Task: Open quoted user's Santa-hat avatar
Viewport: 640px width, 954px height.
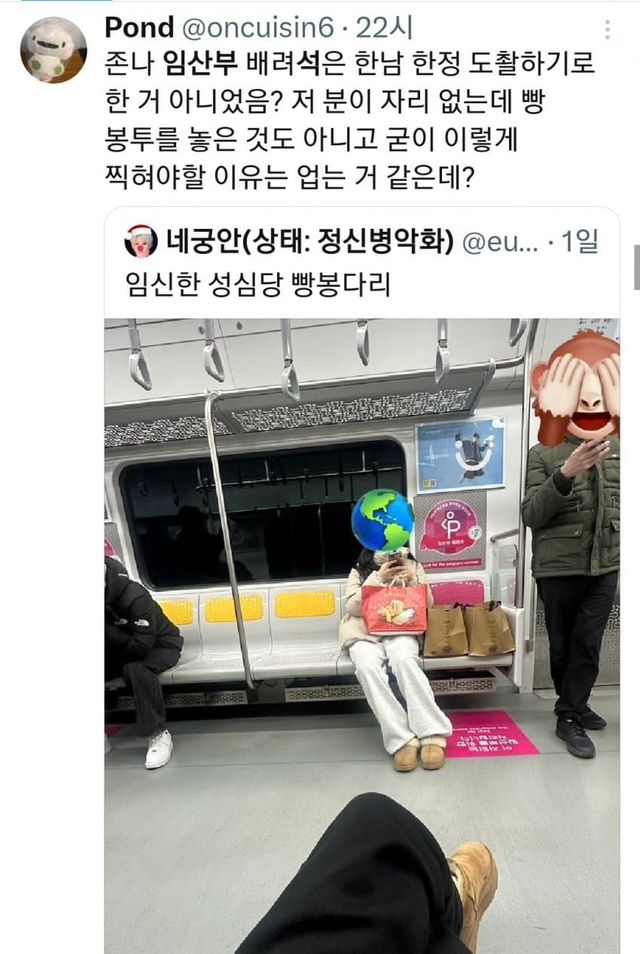Action: click(x=141, y=242)
